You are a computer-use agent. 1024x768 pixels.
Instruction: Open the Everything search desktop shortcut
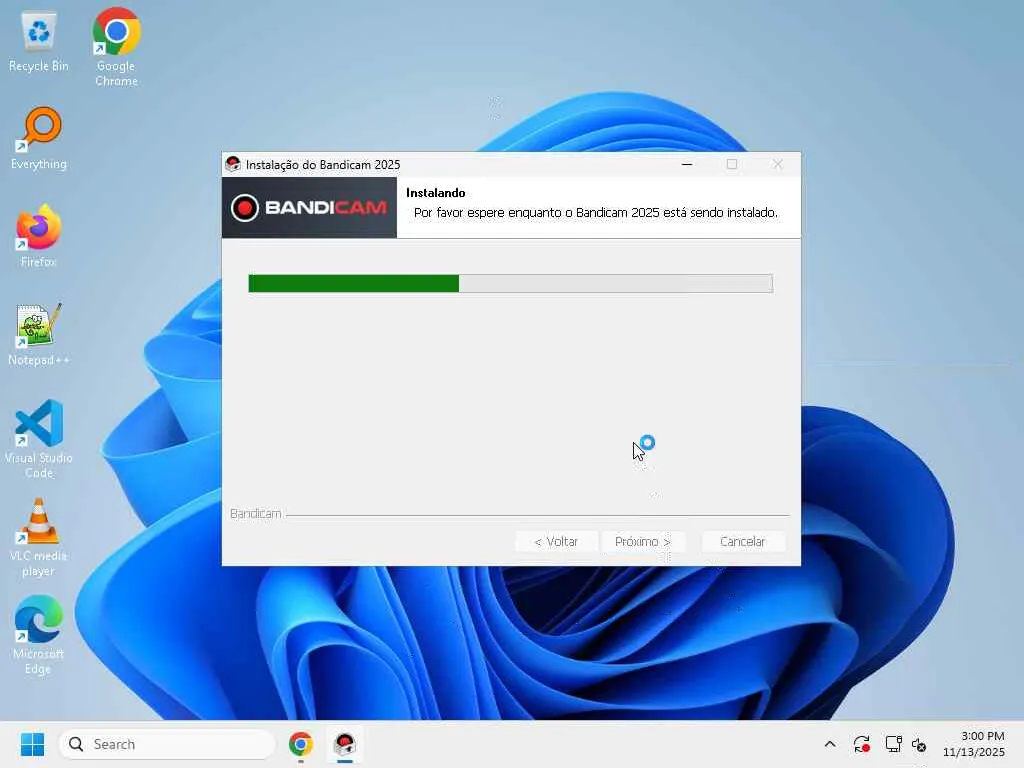click(x=39, y=138)
